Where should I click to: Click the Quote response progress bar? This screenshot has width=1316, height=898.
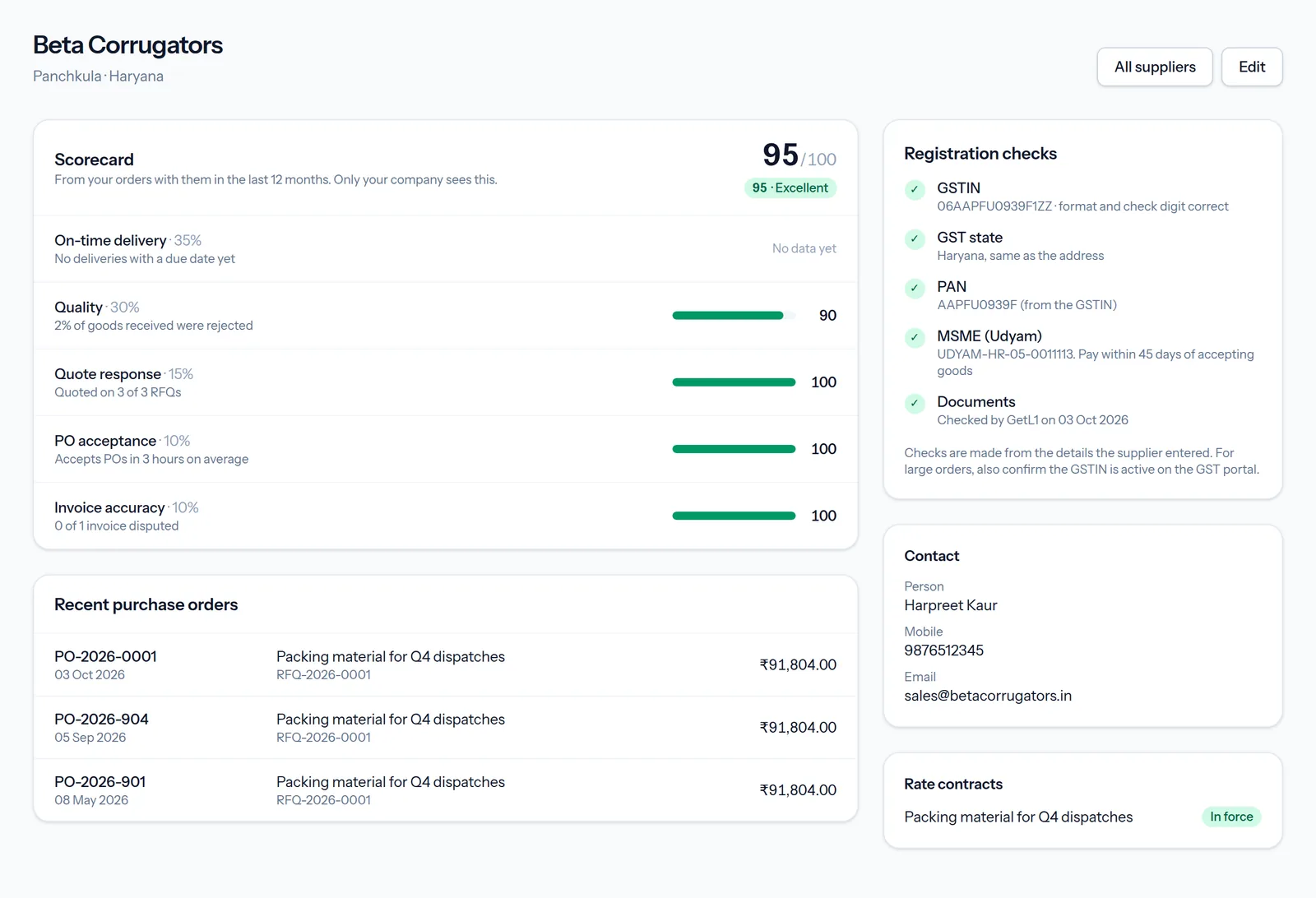pyautogui.click(x=734, y=382)
